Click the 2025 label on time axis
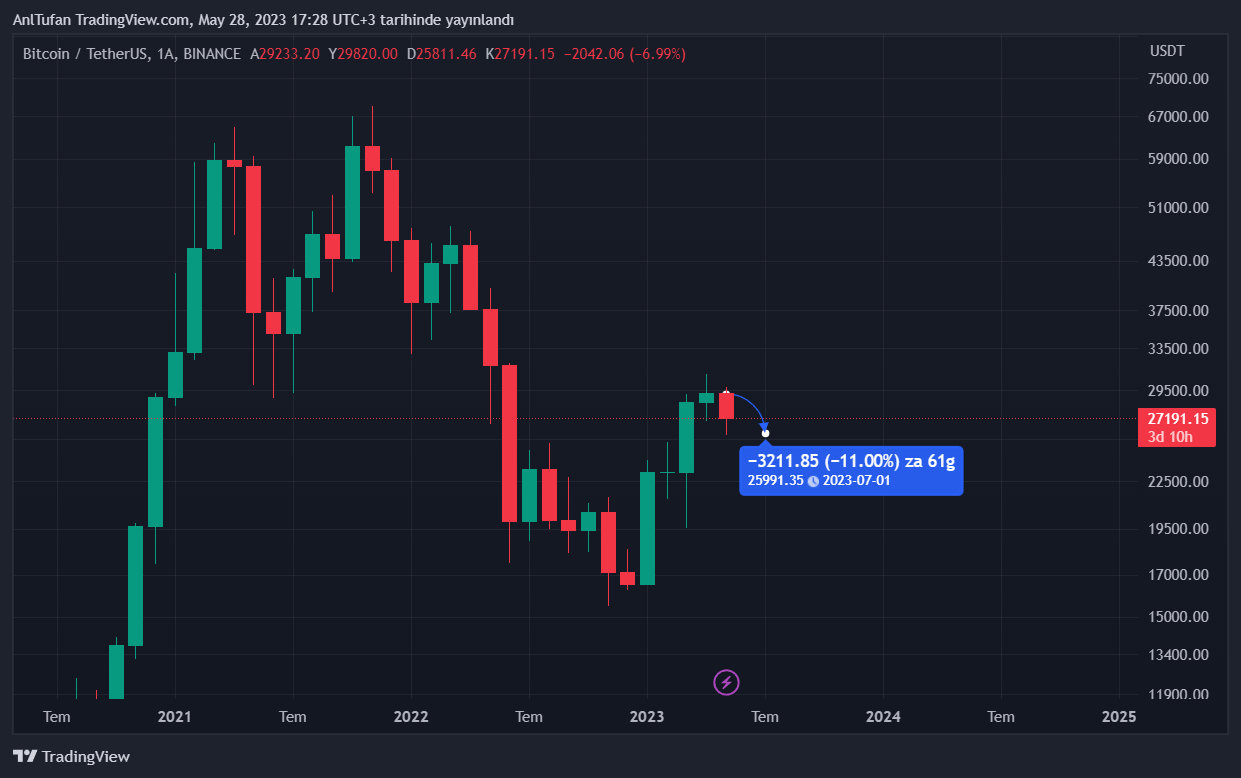Image resolution: width=1241 pixels, height=778 pixels. pos(1118,716)
